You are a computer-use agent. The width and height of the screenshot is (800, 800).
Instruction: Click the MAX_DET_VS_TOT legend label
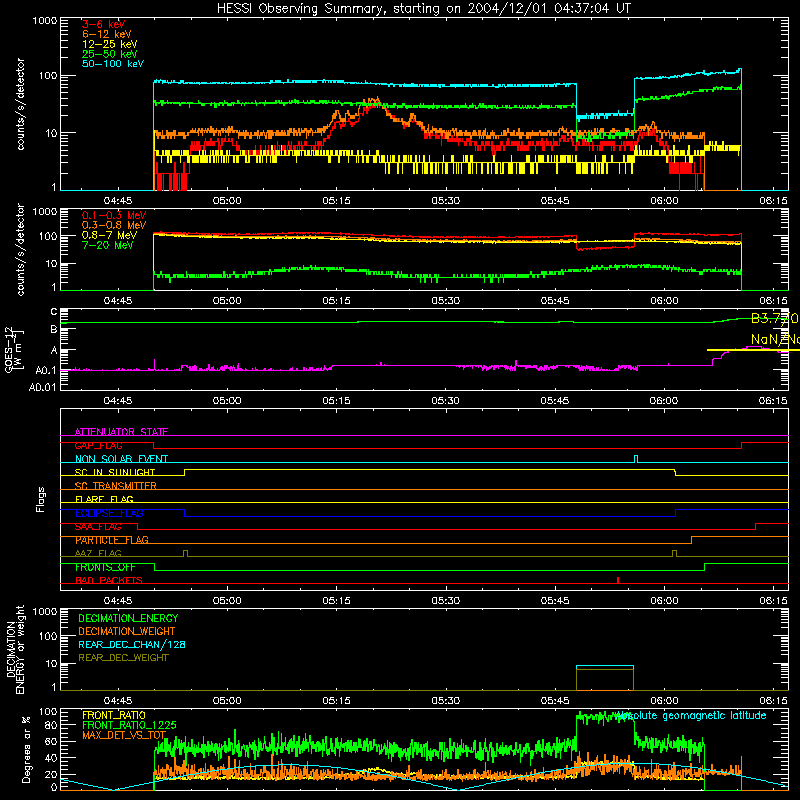click(x=124, y=735)
